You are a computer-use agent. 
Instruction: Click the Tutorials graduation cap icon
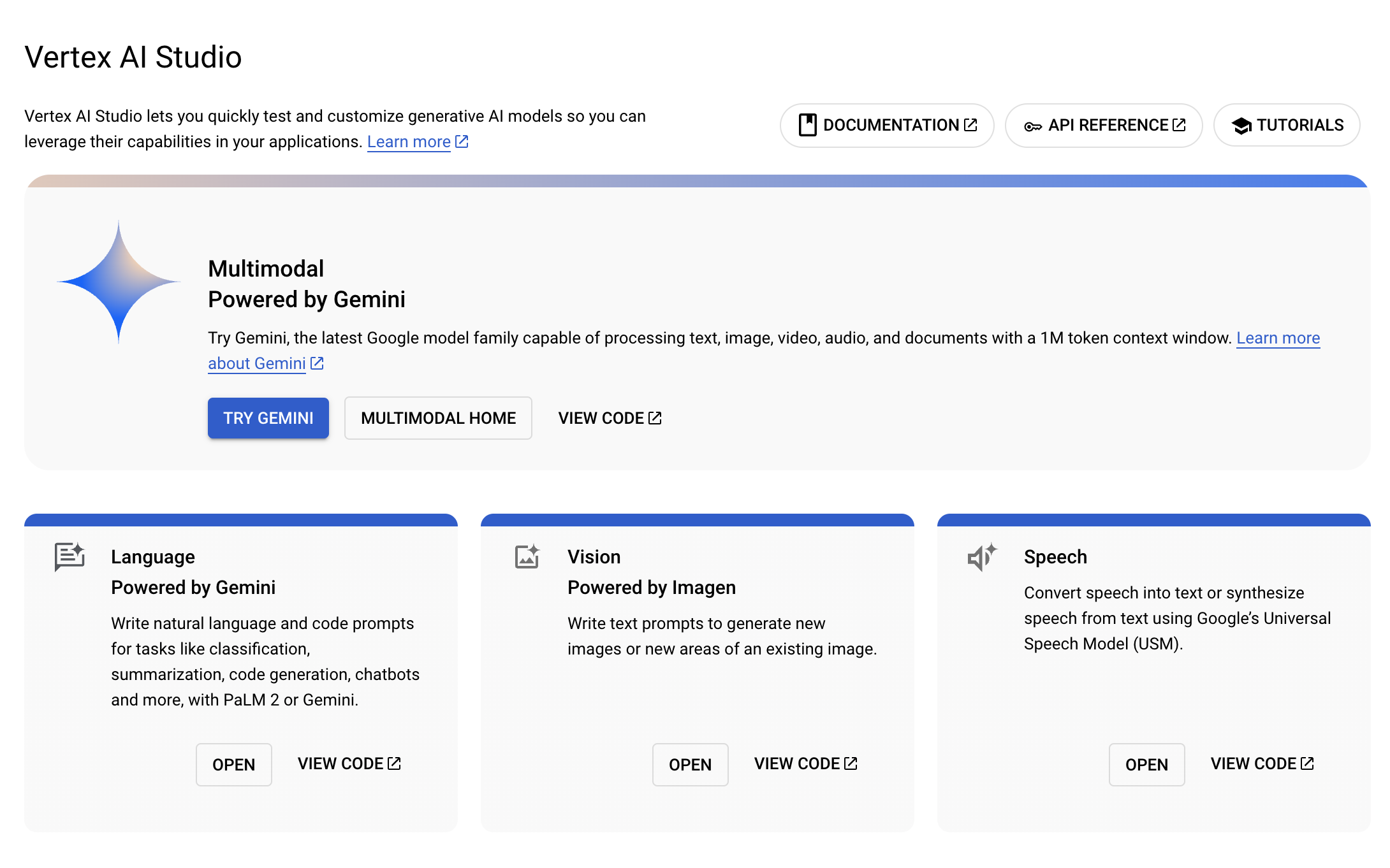pyautogui.click(x=1241, y=126)
